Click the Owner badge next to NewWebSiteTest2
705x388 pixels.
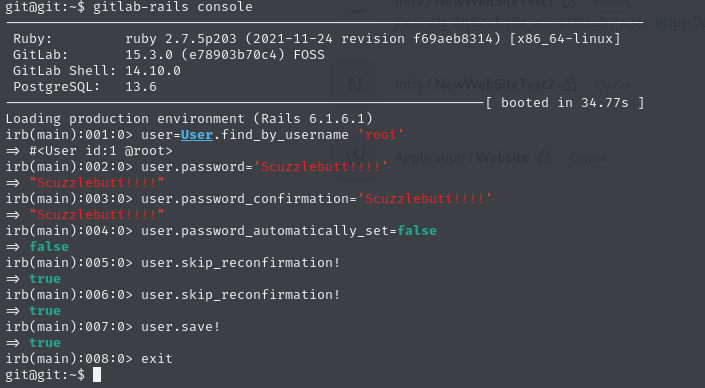click(x=613, y=85)
